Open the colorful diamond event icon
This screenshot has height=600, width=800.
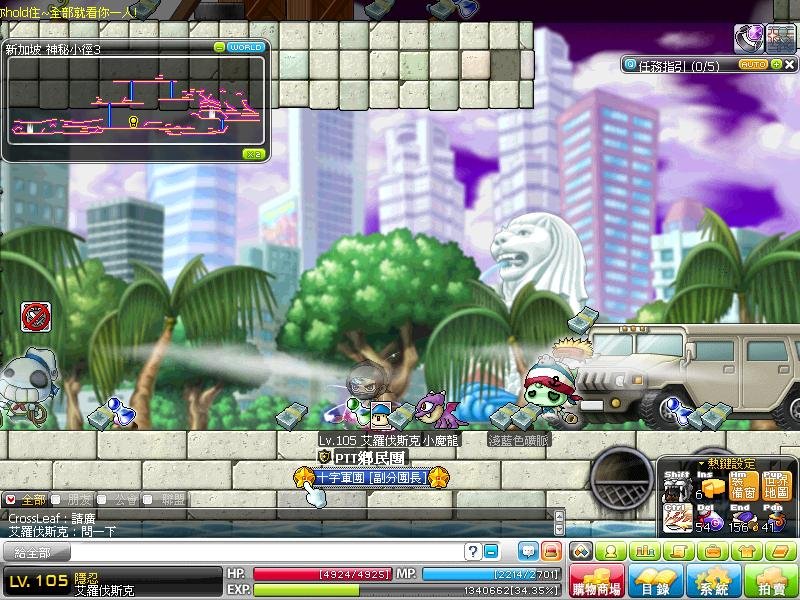(582, 552)
